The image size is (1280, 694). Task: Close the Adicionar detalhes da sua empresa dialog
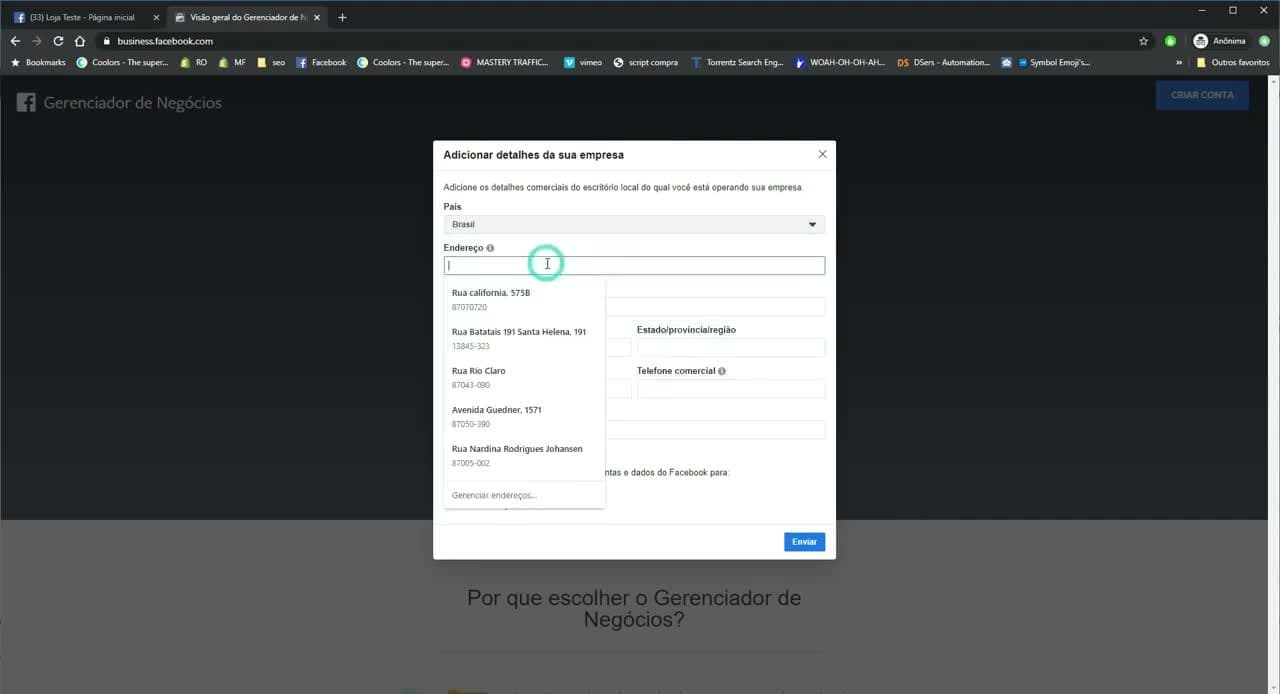[822, 154]
